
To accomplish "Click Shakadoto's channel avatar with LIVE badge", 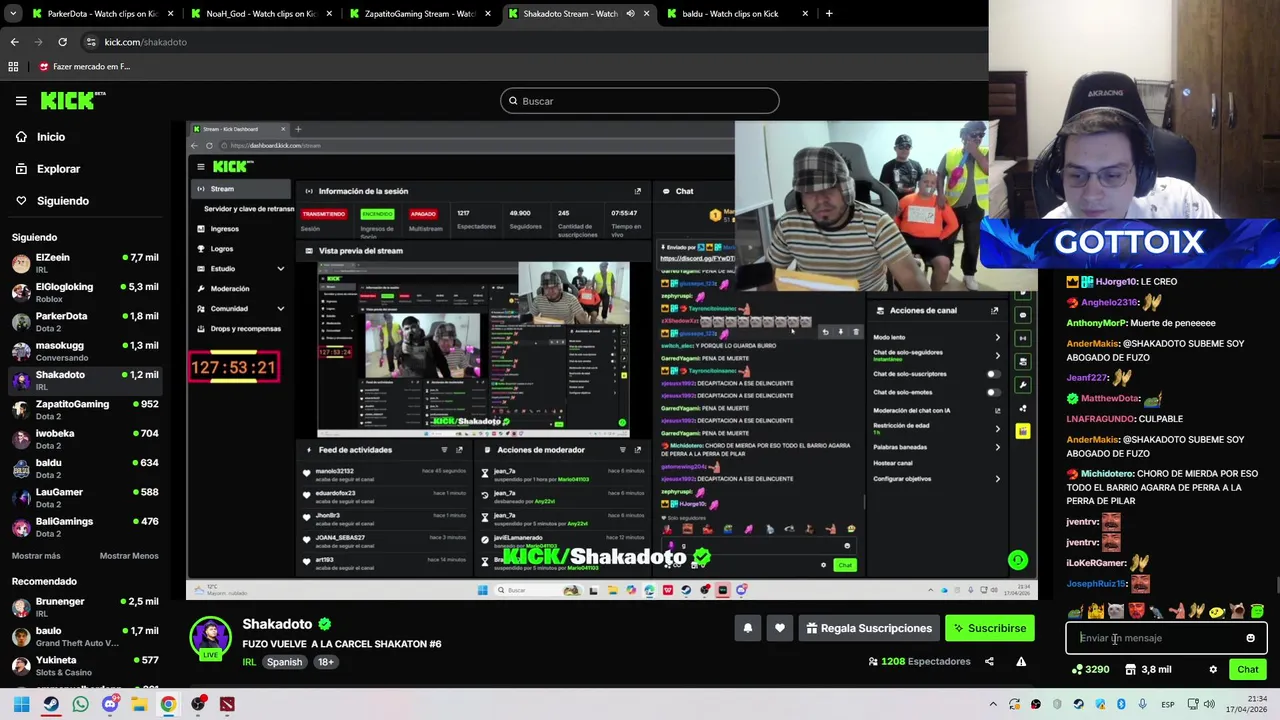I will 211,638.
